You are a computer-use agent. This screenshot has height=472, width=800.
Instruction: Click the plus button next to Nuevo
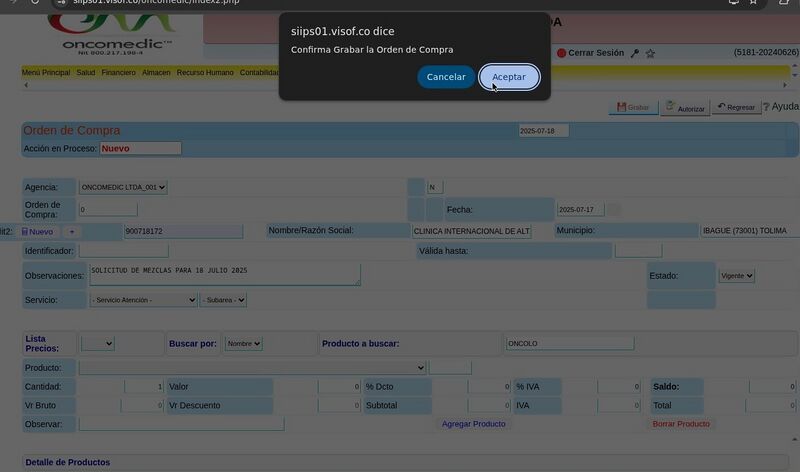[71, 231]
